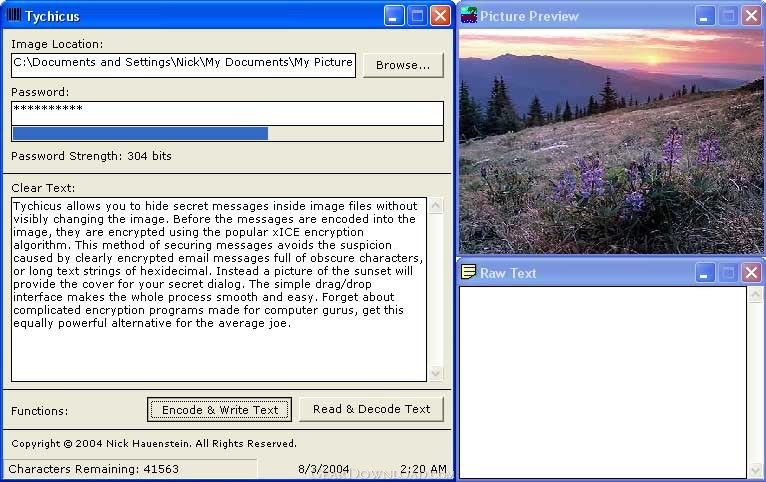
Task: Click the 8/3/2004 date in status bar
Action: click(x=323, y=469)
